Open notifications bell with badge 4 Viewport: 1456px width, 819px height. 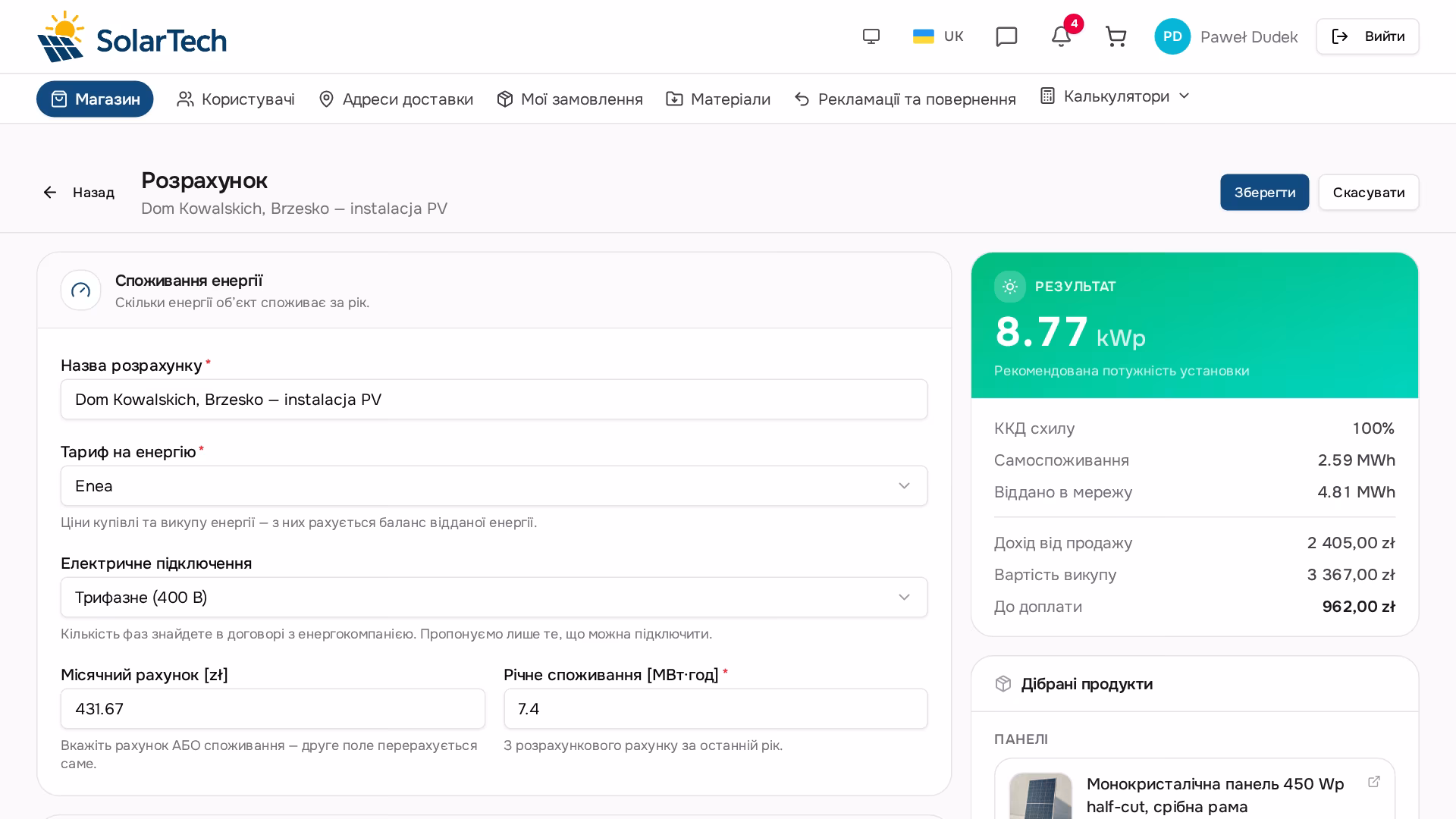1061,36
